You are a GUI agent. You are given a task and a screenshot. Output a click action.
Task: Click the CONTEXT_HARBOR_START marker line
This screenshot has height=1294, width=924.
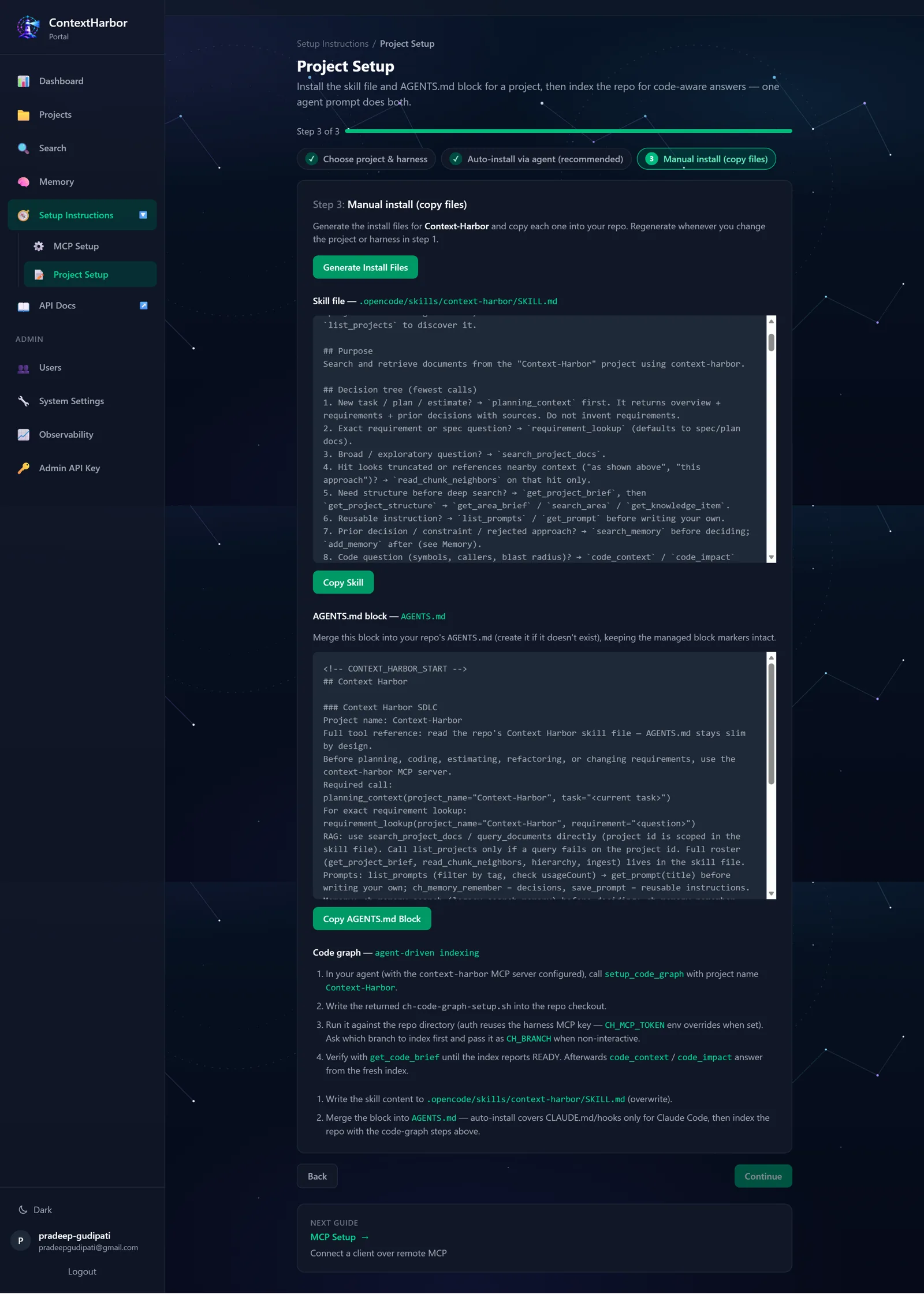tap(395, 669)
